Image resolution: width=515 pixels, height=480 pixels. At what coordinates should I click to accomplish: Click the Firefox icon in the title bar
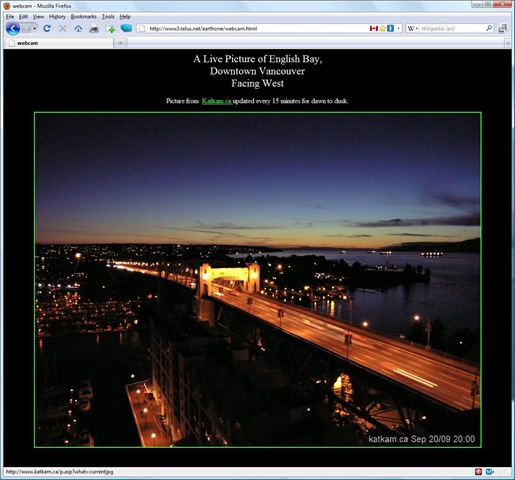point(7,6)
